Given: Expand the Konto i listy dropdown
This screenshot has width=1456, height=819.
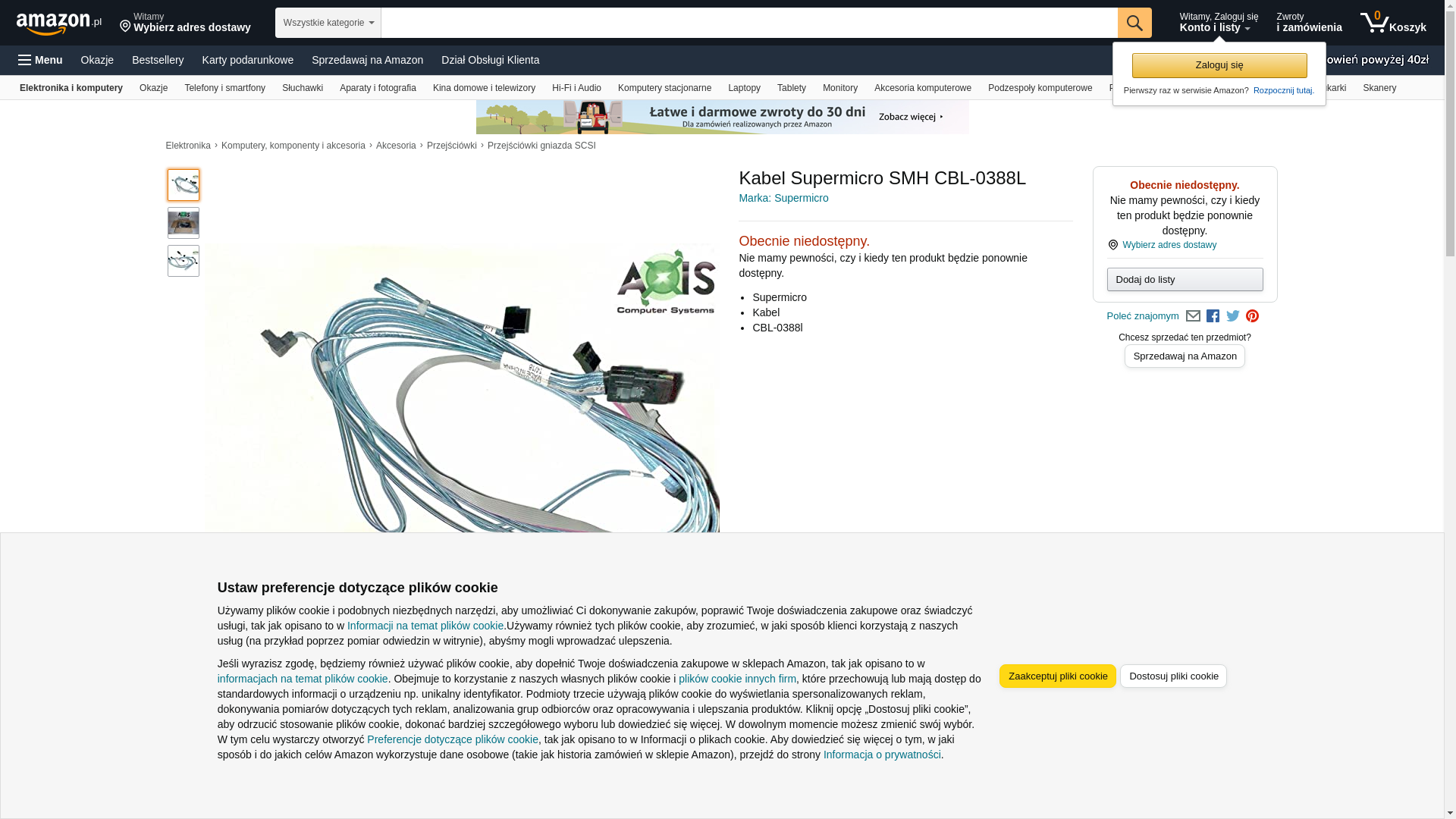Looking at the screenshot, I should [1218, 23].
